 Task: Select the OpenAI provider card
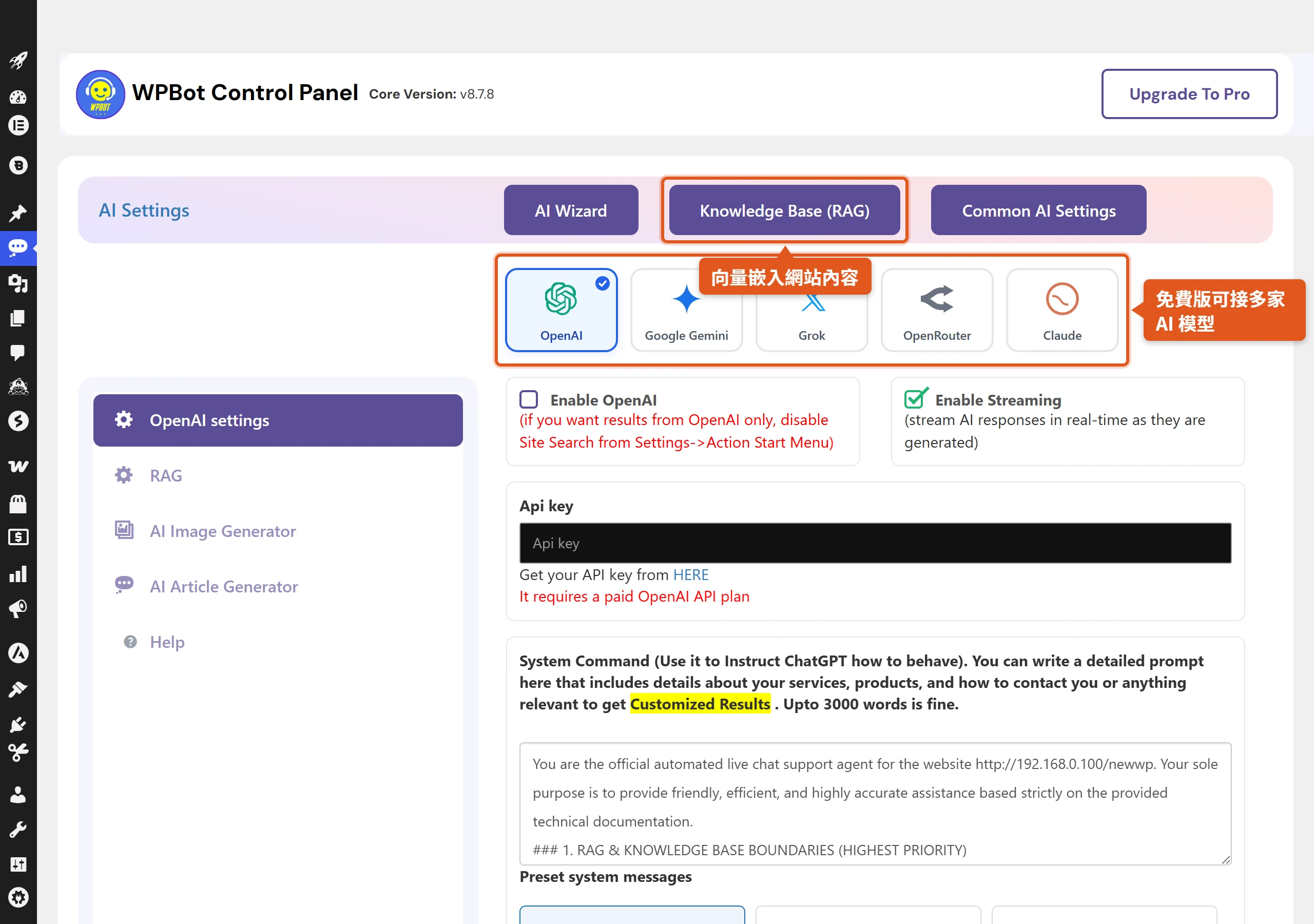coord(561,310)
